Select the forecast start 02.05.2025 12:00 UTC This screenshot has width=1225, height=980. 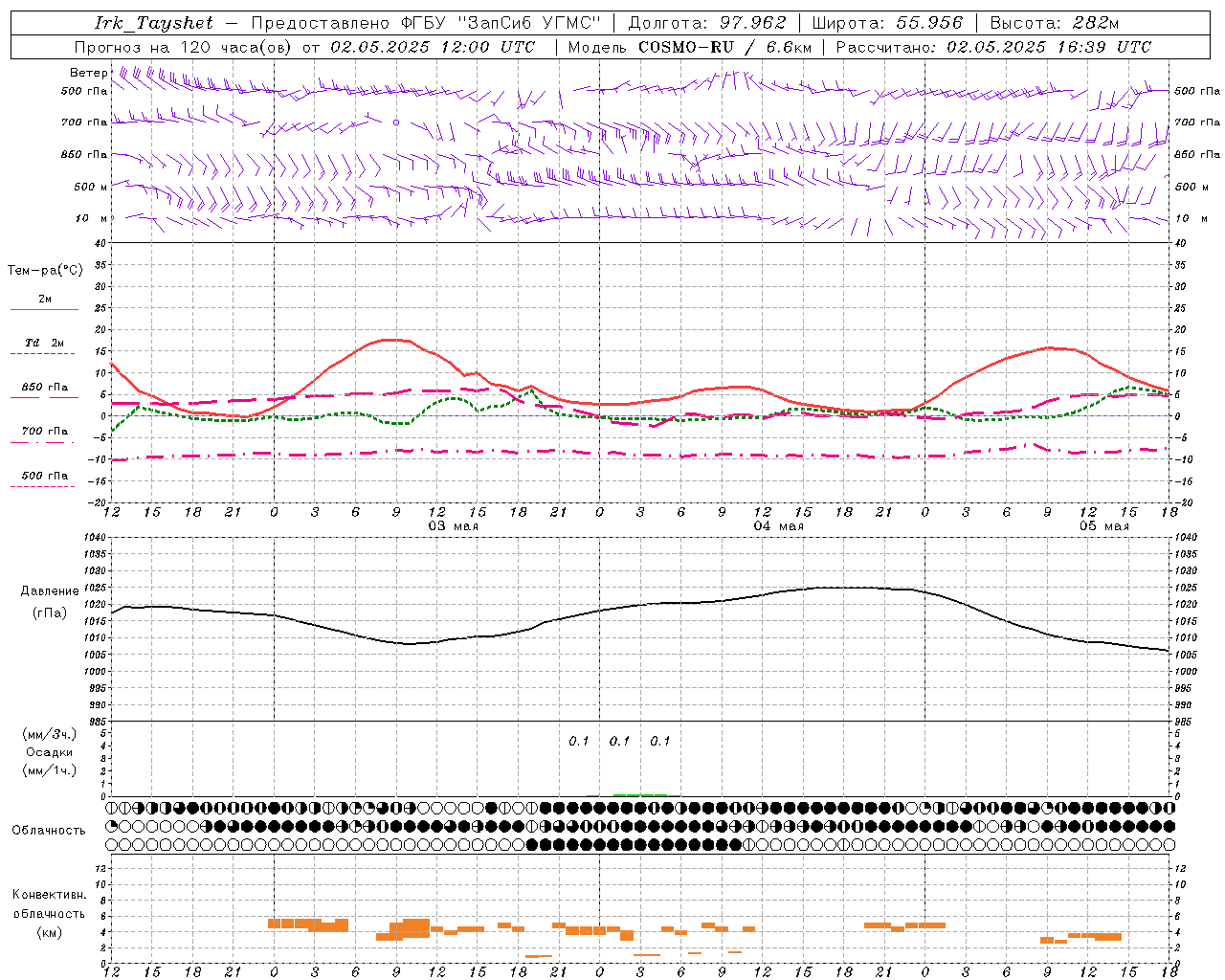click(433, 47)
